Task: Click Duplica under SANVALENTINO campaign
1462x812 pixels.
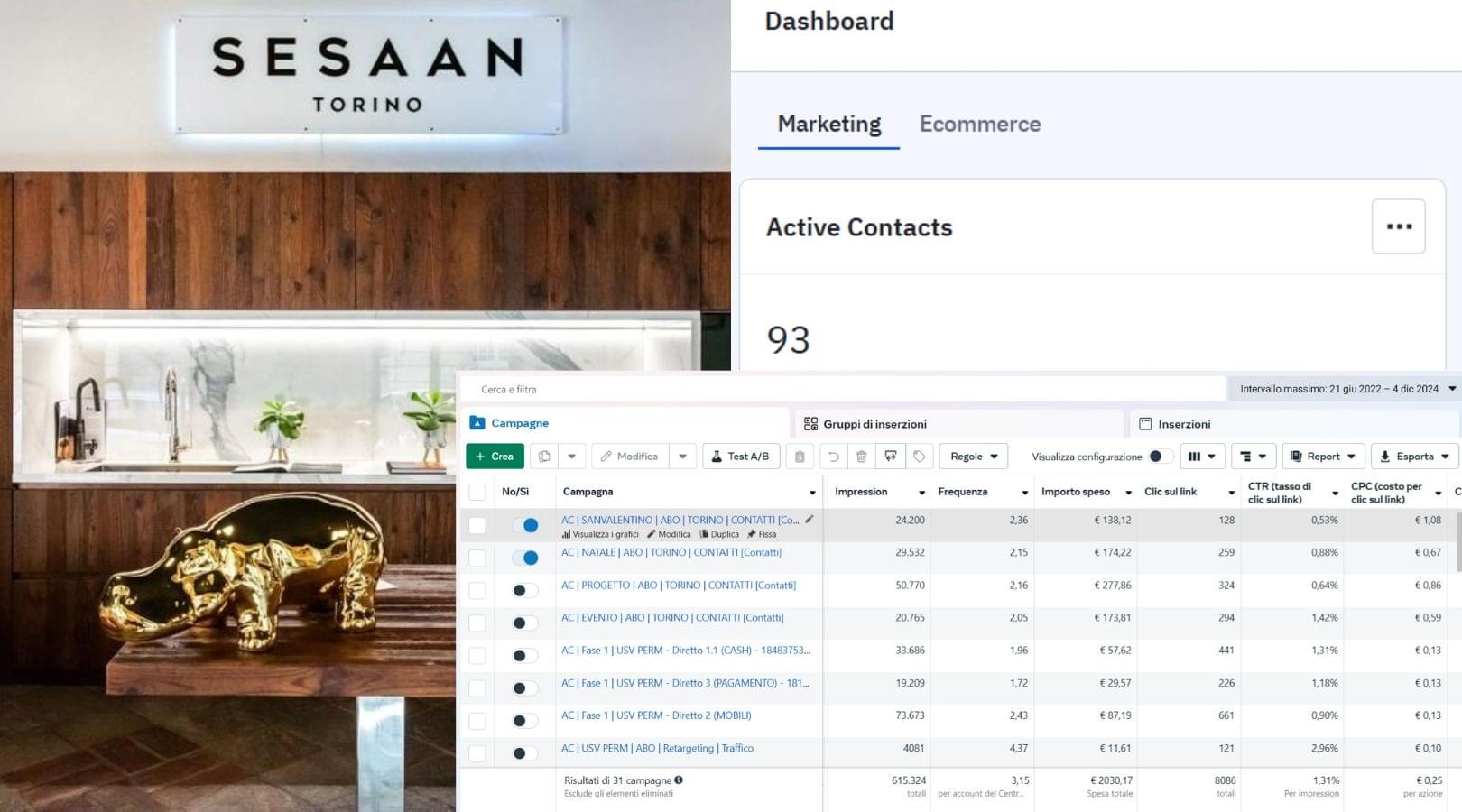Action: click(x=719, y=534)
